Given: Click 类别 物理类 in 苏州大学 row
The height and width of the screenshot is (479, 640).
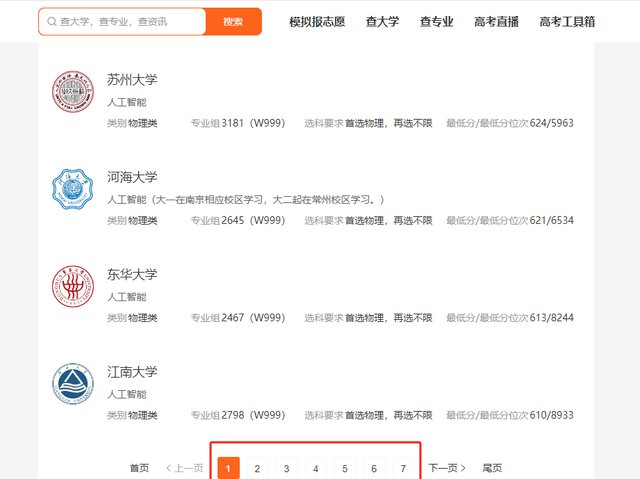Looking at the screenshot, I should click(132, 123).
